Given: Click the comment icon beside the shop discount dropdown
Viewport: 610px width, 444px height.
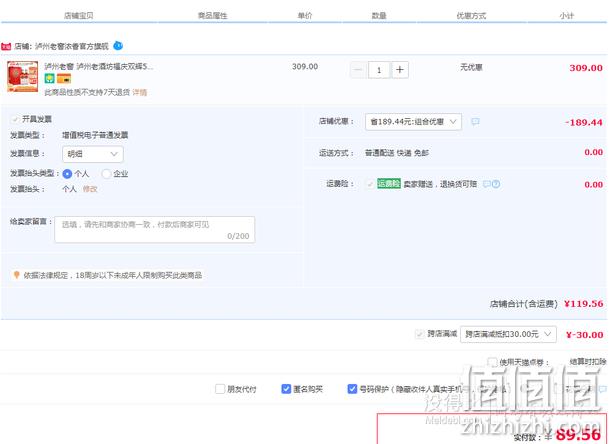Looking at the screenshot, I should 475,122.
